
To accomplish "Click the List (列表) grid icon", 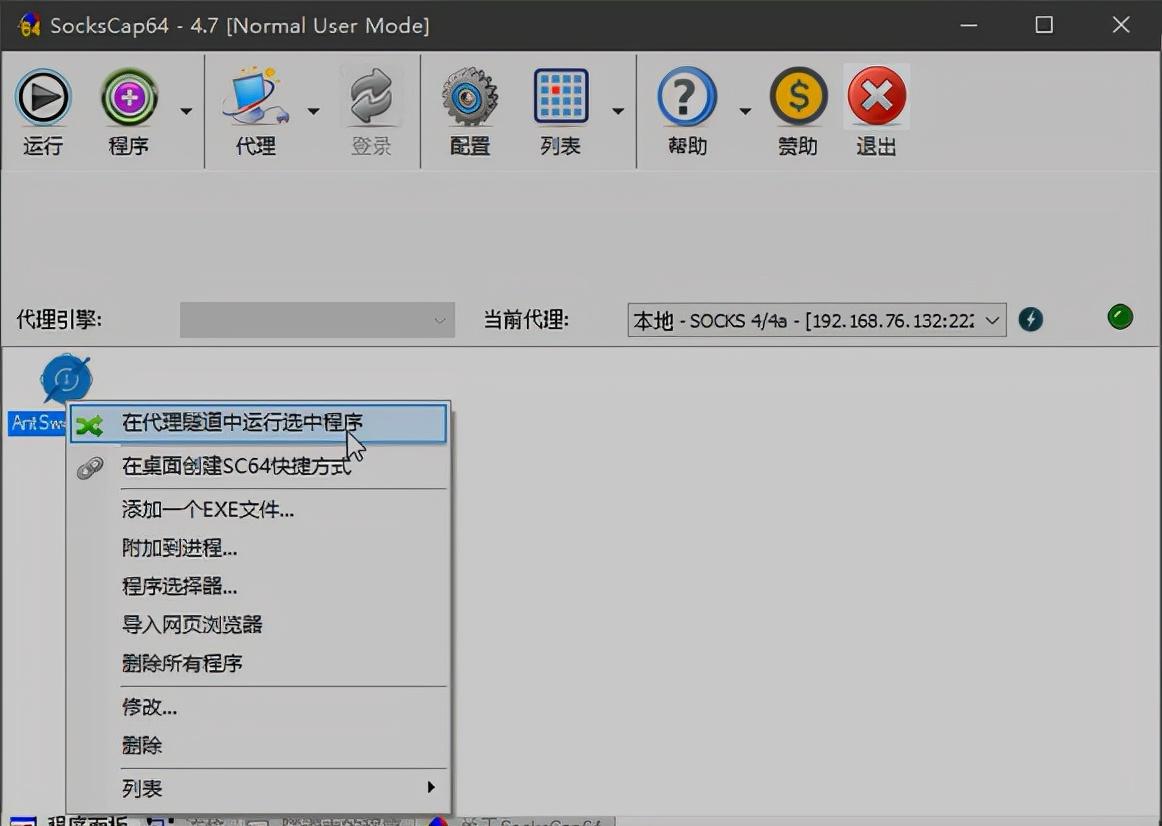I will [x=561, y=97].
